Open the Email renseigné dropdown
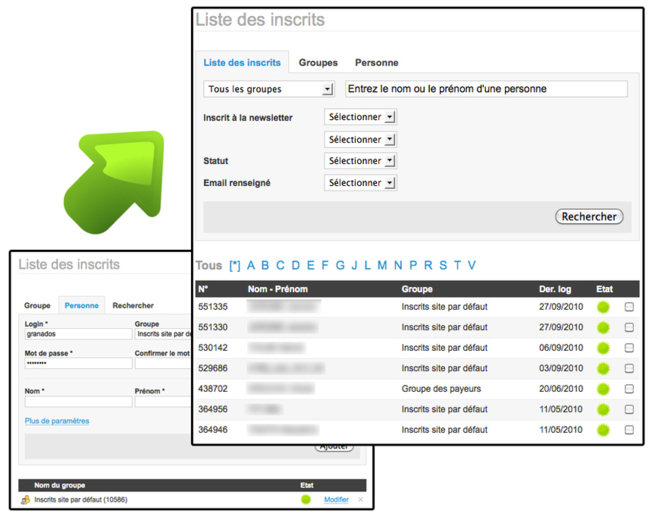The image size is (652, 517). (x=361, y=183)
